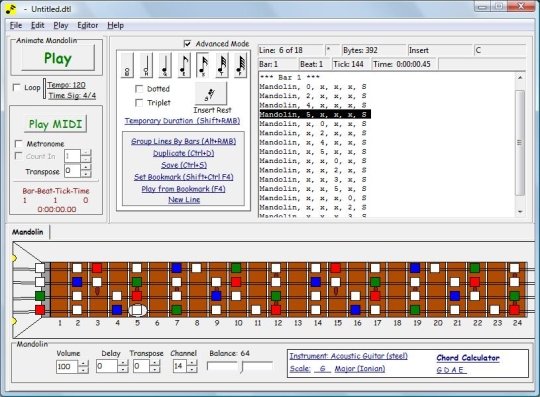Click the Set Bookmark link
The height and width of the screenshot is (397, 540).
(x=184, y=177)
